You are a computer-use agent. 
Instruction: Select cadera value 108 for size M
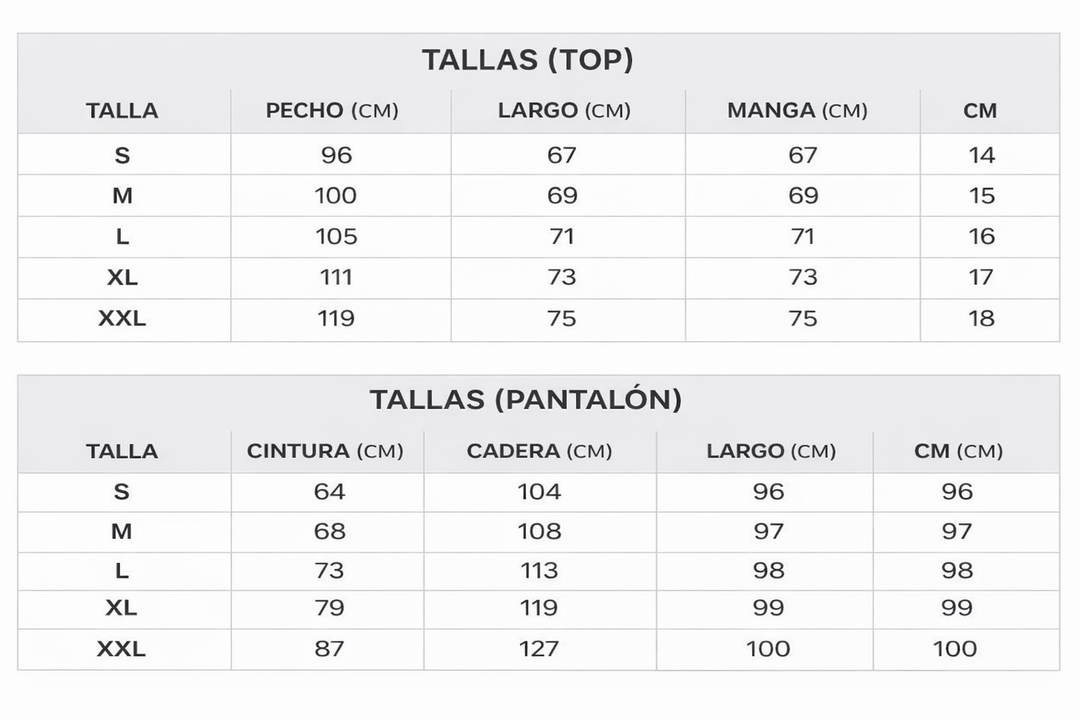pyautogui.click(x=539, y=531)
